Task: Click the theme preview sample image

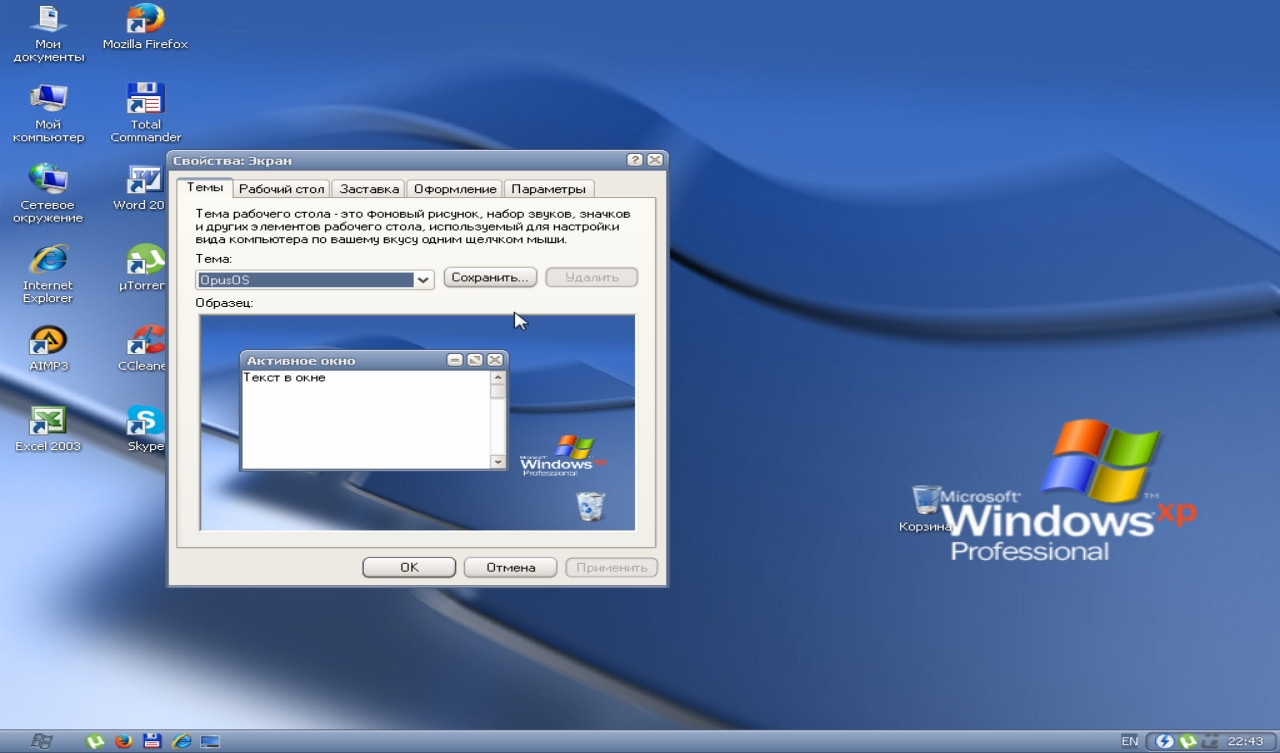Action: coord(417,422)
